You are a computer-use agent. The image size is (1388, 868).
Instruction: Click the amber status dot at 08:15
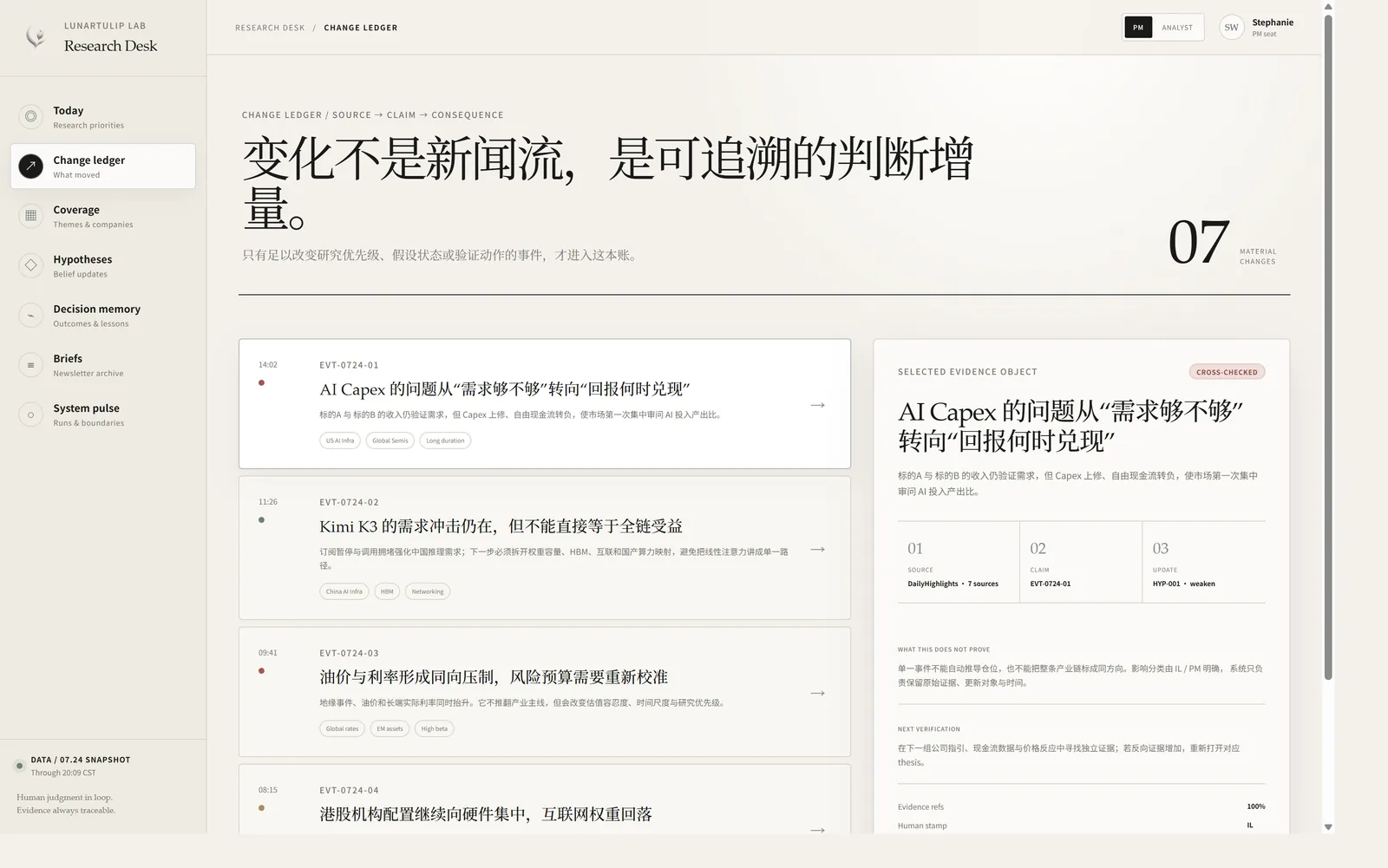point(261,807)
